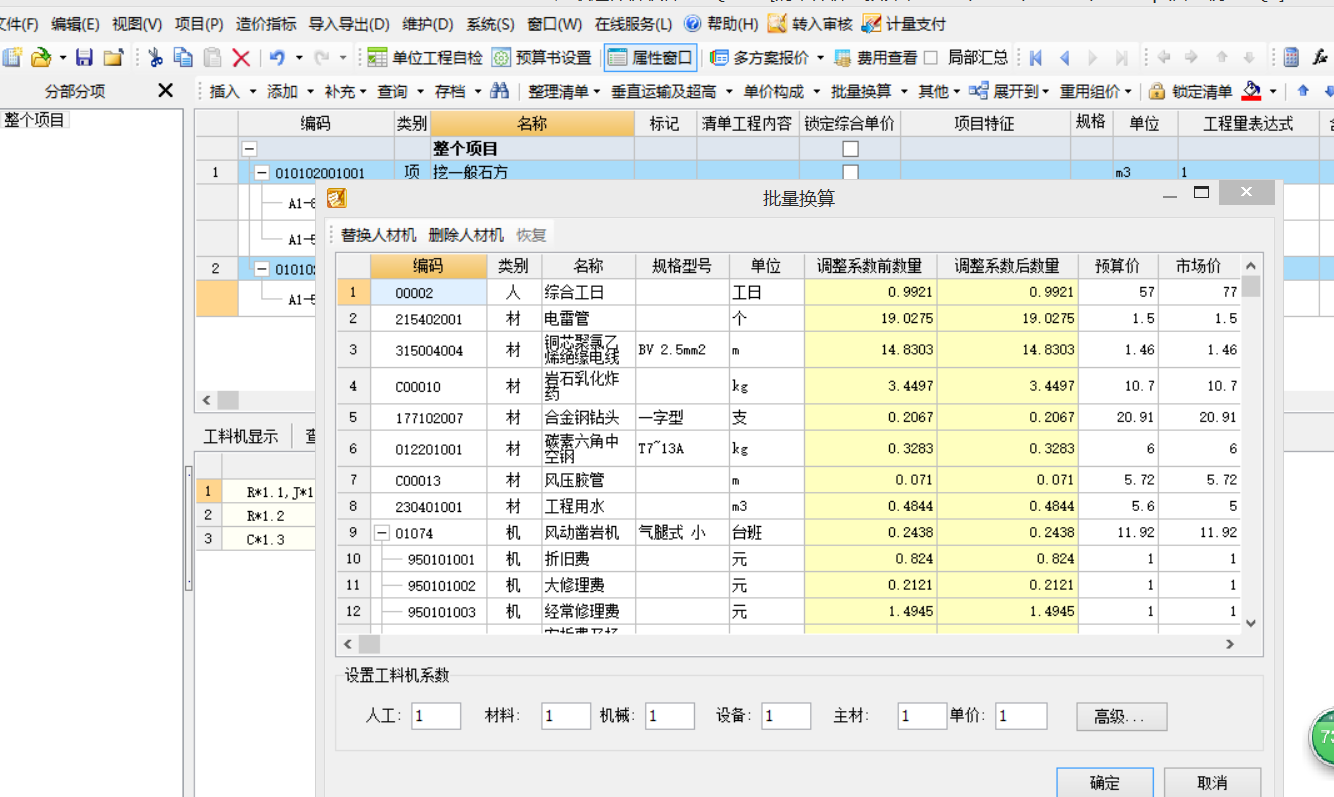Viewport: 1334px width, 797px height.
Task: Click the copy icon in toolbar
Action: pyautogui.click(x=183, y=57)
